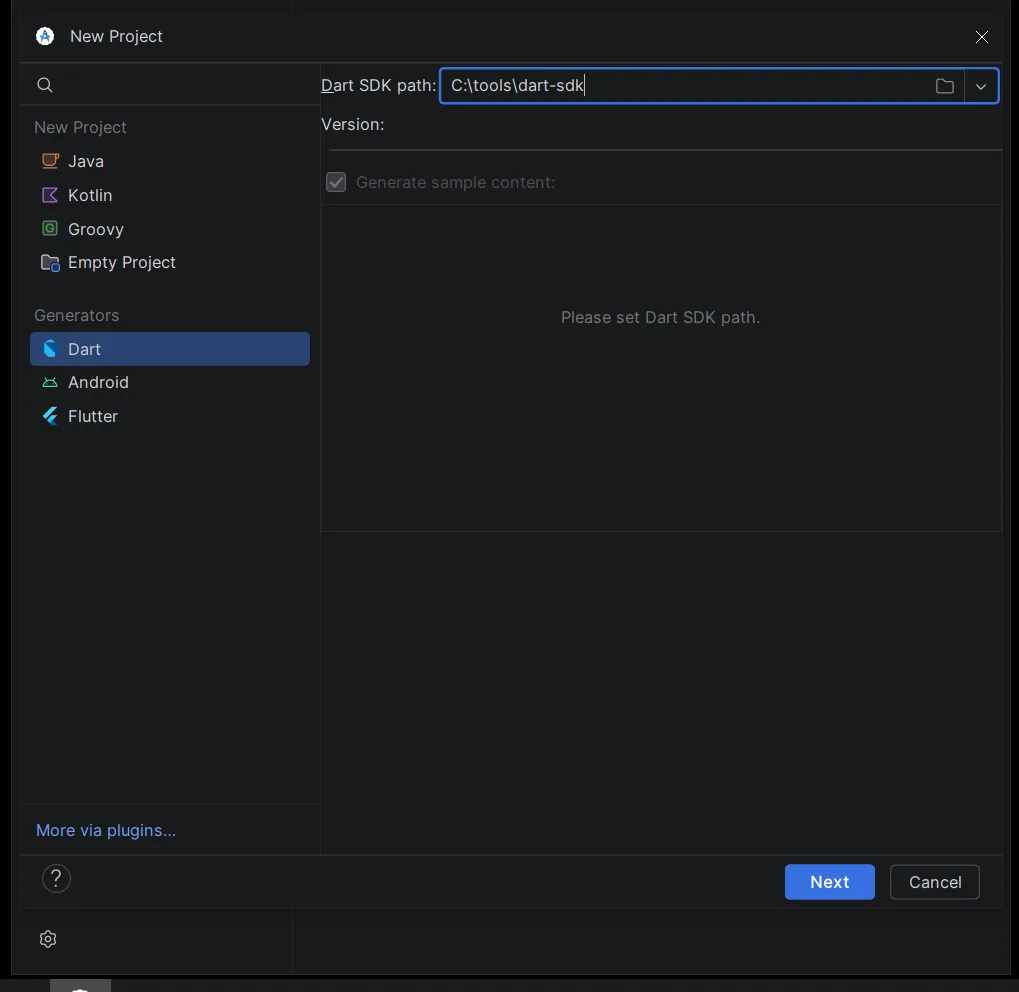Click the Flutter logo icon
Screen dimensions: 1019x992
point(50,416)
